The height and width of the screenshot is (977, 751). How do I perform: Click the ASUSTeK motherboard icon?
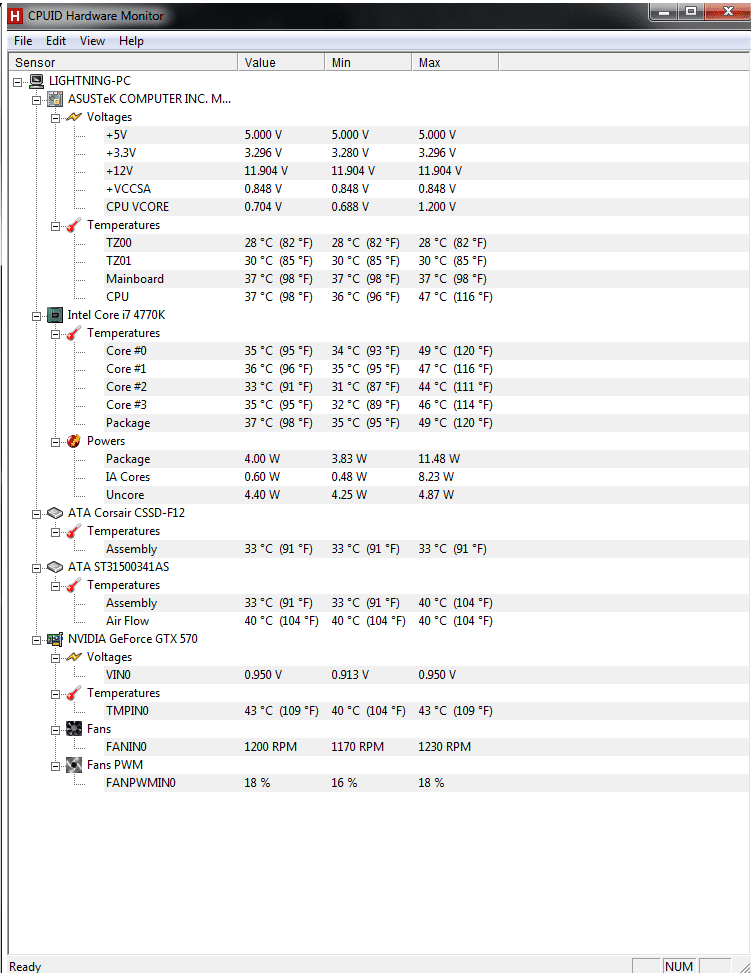click(56, 99)
